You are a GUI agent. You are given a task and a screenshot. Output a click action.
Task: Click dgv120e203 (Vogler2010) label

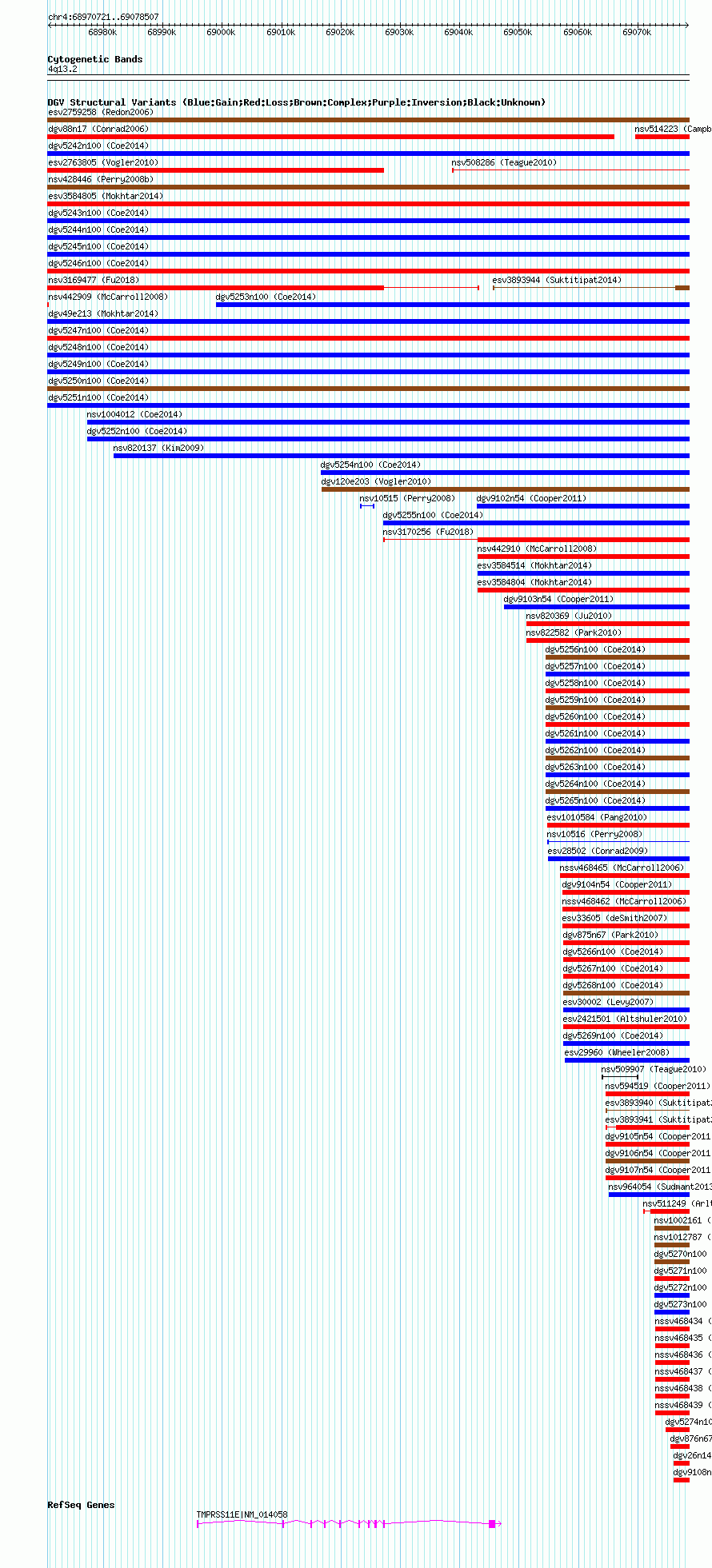376,481
